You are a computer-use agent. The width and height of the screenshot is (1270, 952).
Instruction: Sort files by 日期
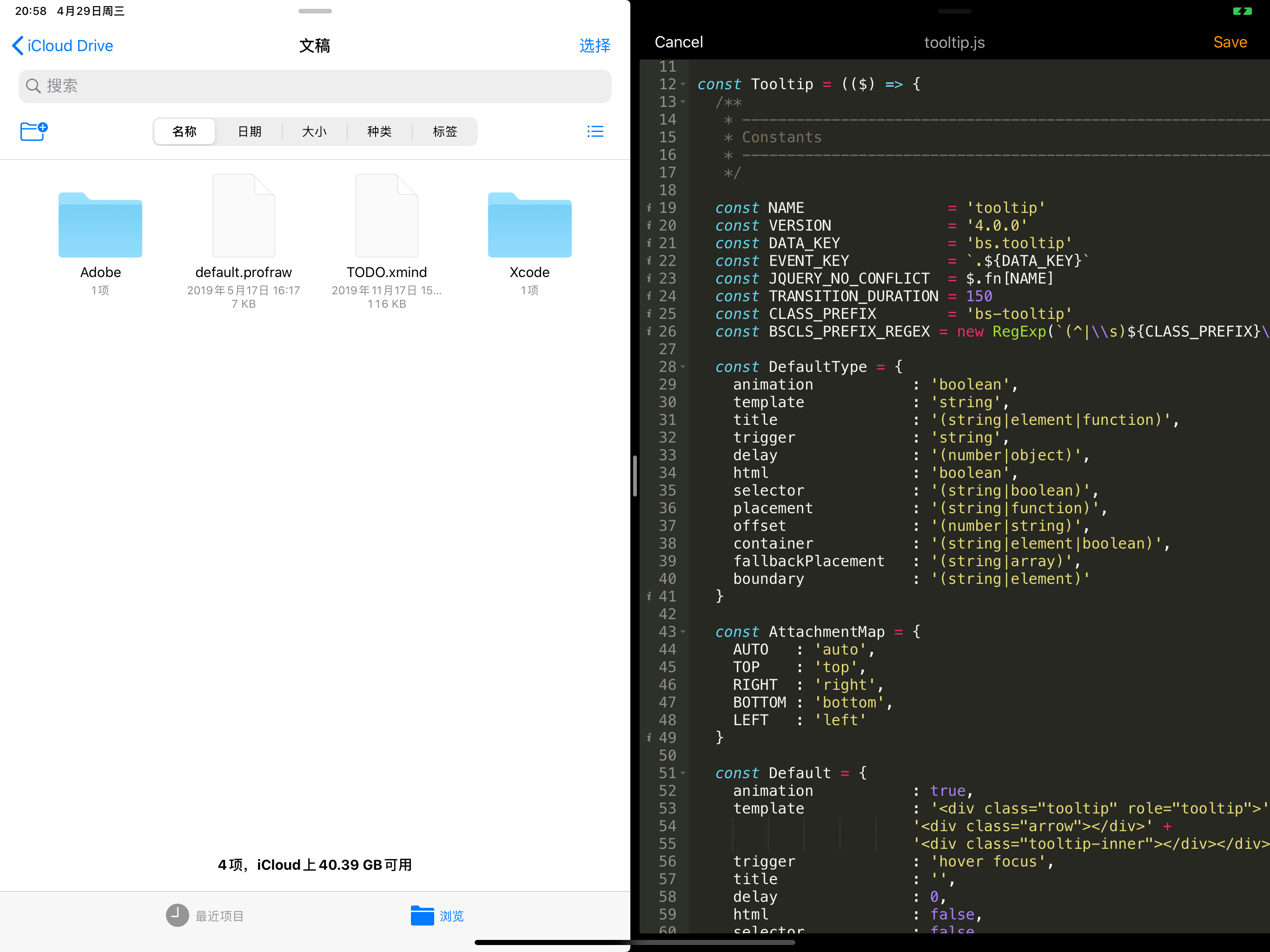coord(249,132)
